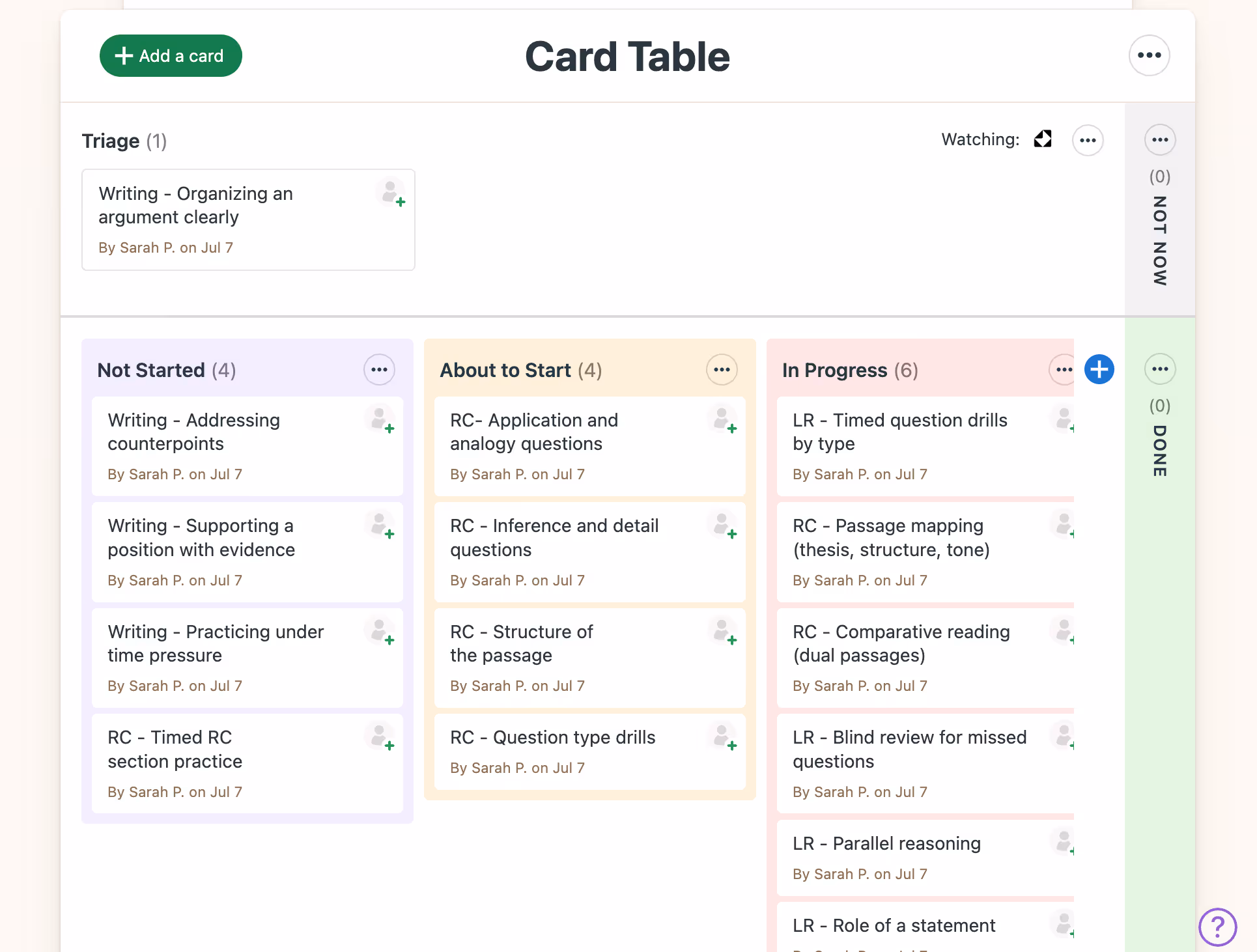Open the help question mark icon

point(1217,927)
